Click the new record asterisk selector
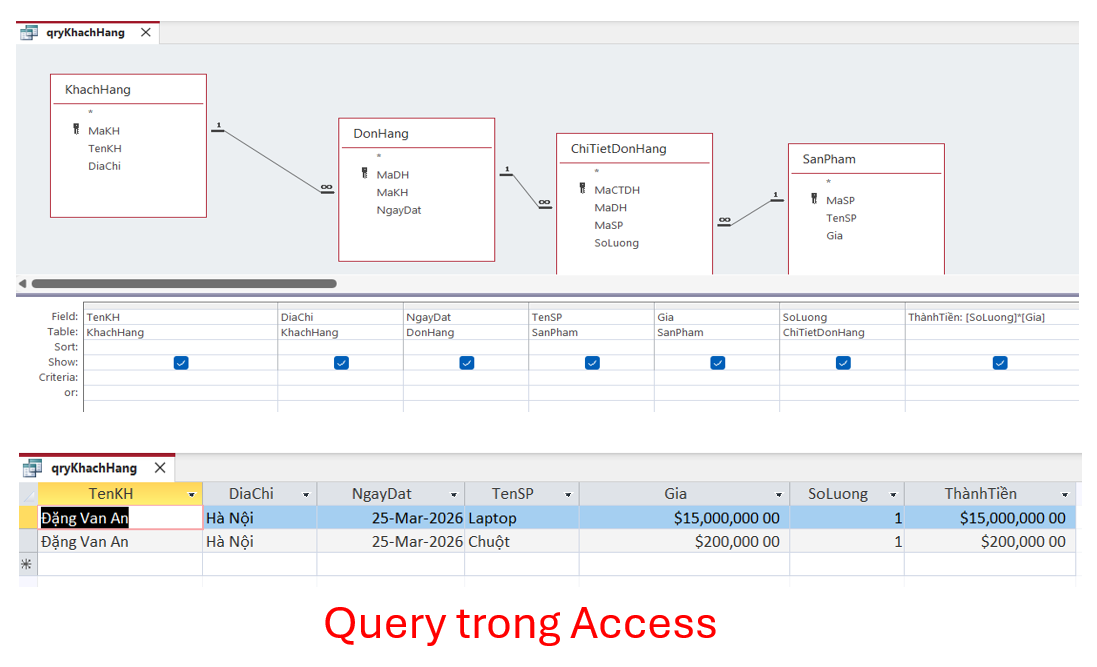Image resolution: width=1097 pixels, height=667 pixels. (x=27, y=563)
